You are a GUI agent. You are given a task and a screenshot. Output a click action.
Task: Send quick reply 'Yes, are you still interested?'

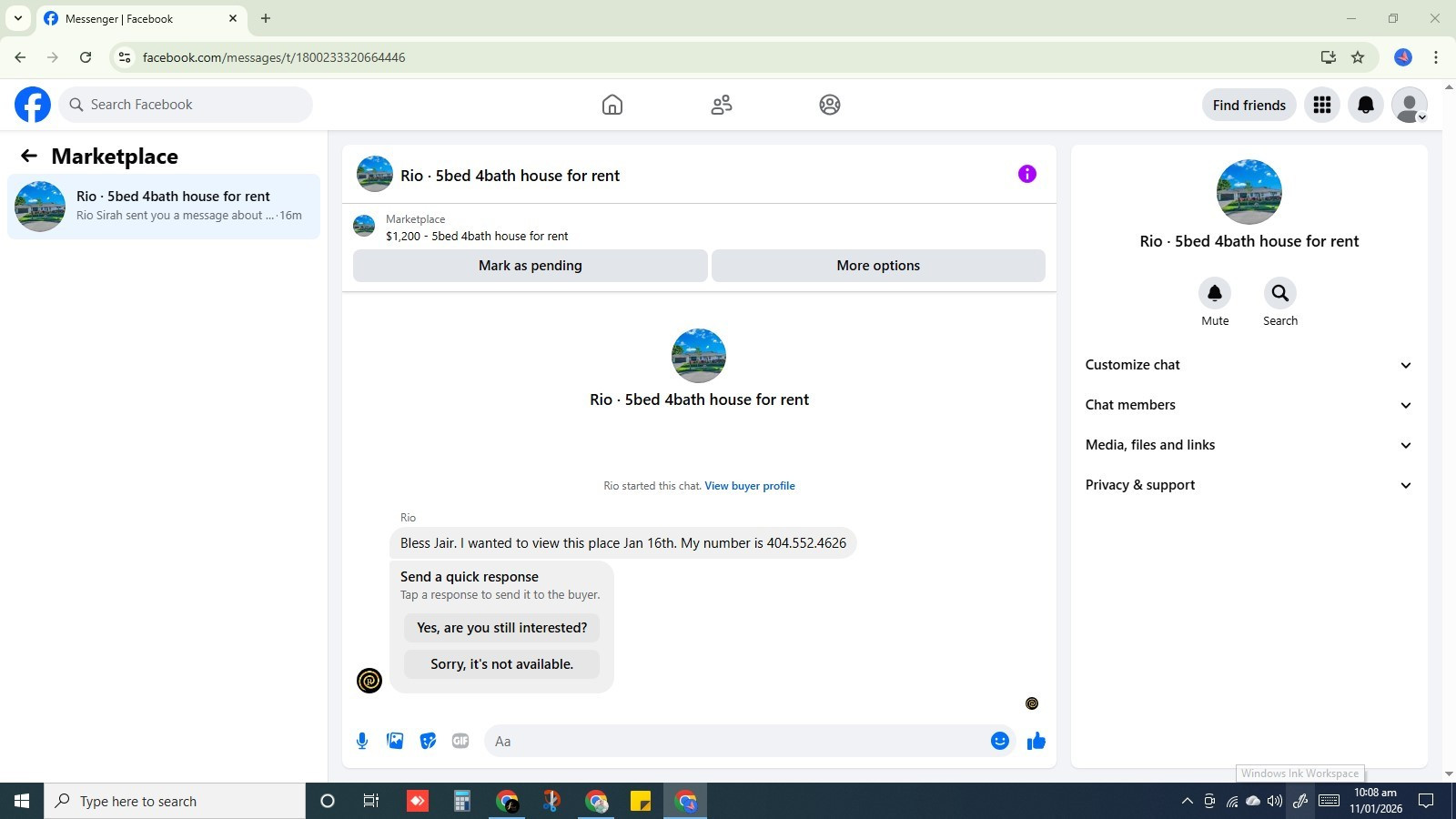click(502, 628)
